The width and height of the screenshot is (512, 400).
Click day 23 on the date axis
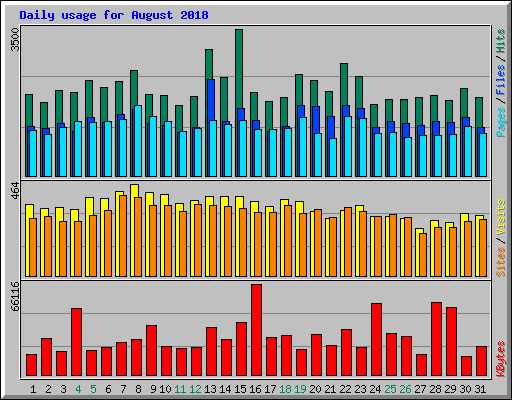tap(360, 389)
